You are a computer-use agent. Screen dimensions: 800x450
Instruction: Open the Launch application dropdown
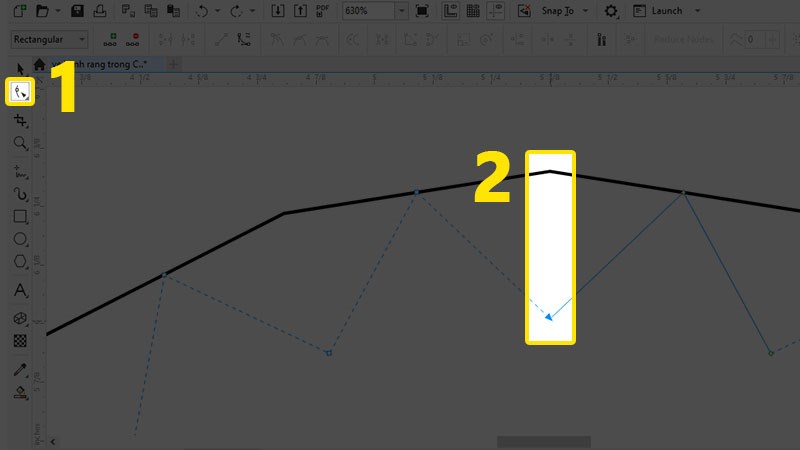(x=667, y=11)
